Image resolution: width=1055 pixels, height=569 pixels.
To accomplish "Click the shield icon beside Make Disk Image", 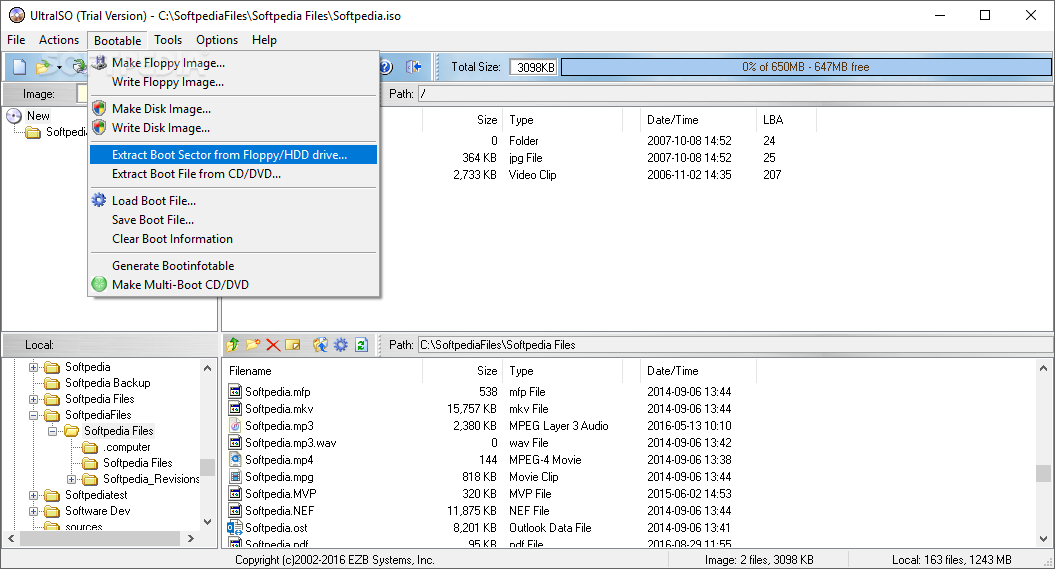I will (99, 108).
